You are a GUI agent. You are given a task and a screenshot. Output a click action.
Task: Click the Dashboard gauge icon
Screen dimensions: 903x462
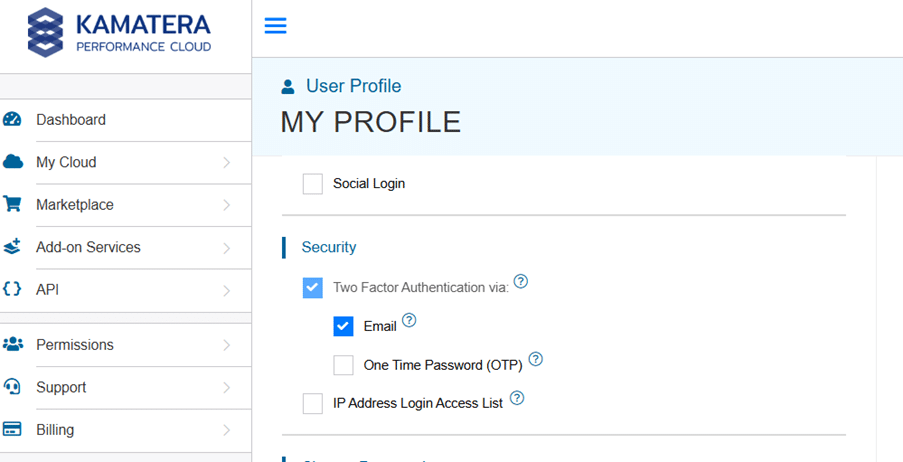(13, 120)
